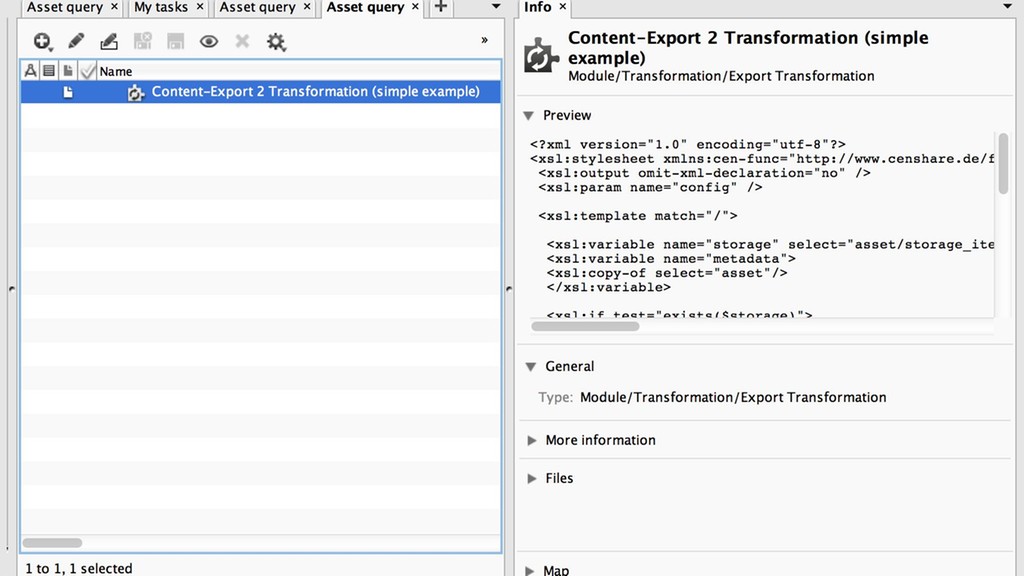The width and height of the screenshot is (1024, 576).
Task: Select the Content-Export 2 Transformation asset row
Action: pos(300,91)
